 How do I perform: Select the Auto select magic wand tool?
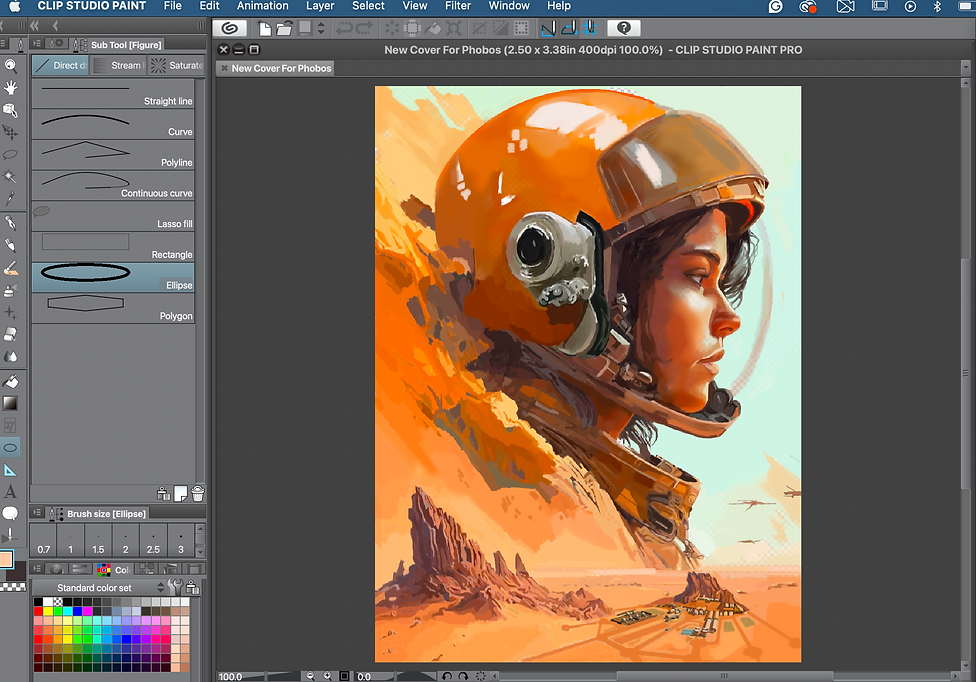(10, 177)
